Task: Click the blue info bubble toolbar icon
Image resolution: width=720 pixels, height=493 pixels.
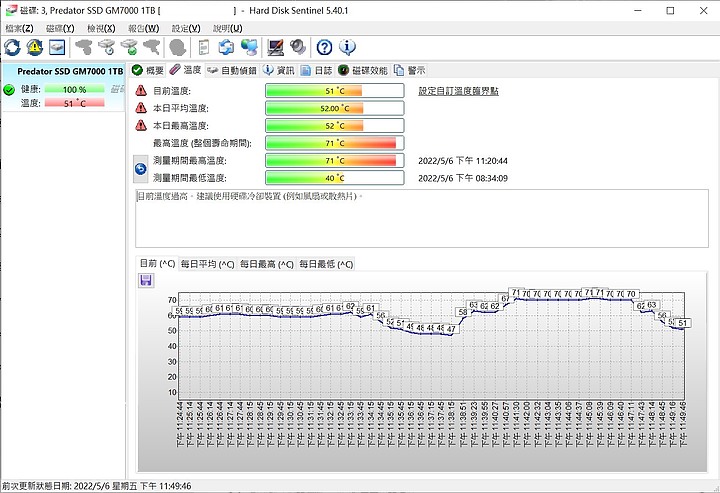Action: pos(348,47)
